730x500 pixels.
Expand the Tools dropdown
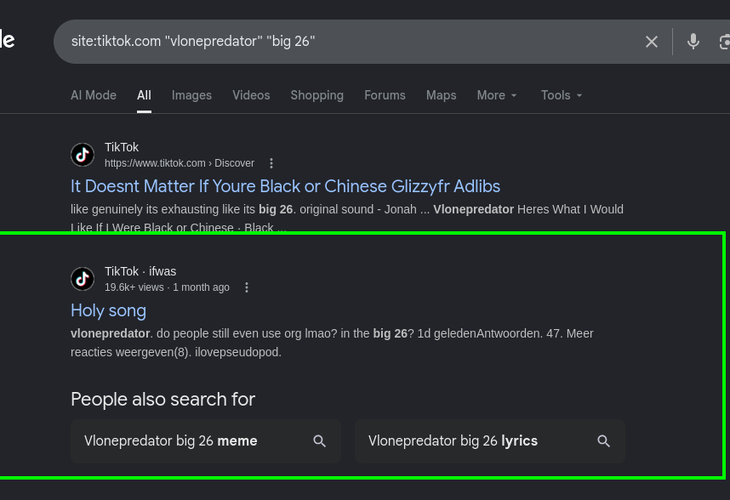pos(561,95)
